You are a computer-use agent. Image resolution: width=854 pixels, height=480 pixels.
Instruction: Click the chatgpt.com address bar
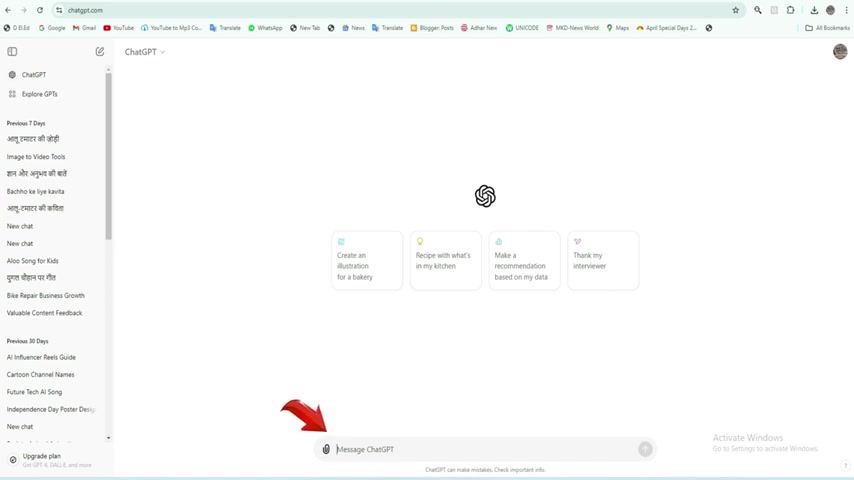point(398,10)
